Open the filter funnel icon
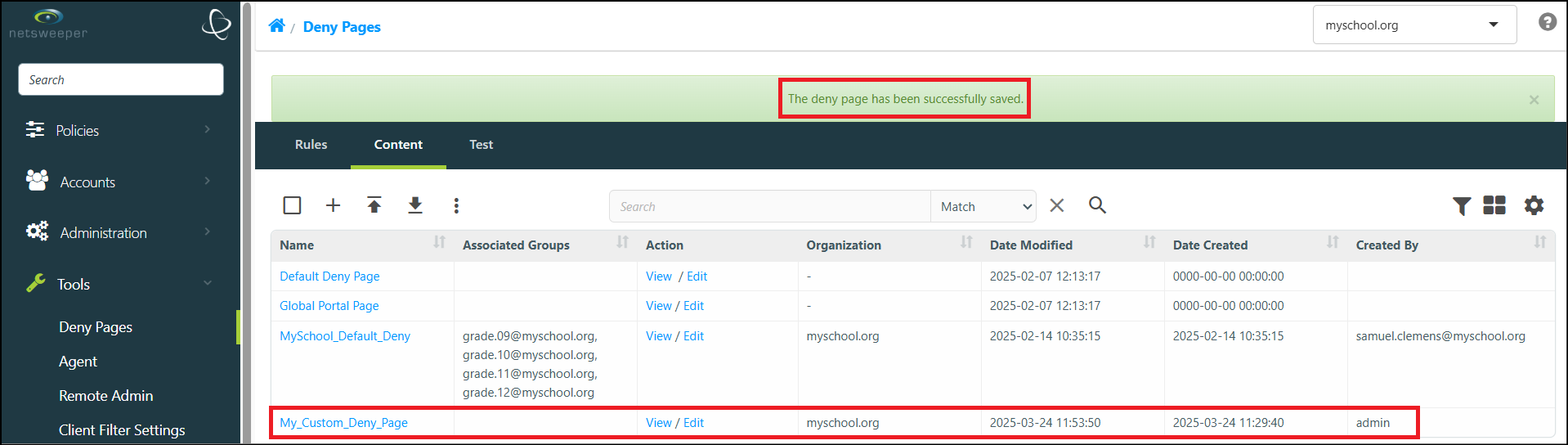1568x445 pixels. pyautogui.click(x=1462, y=206)
